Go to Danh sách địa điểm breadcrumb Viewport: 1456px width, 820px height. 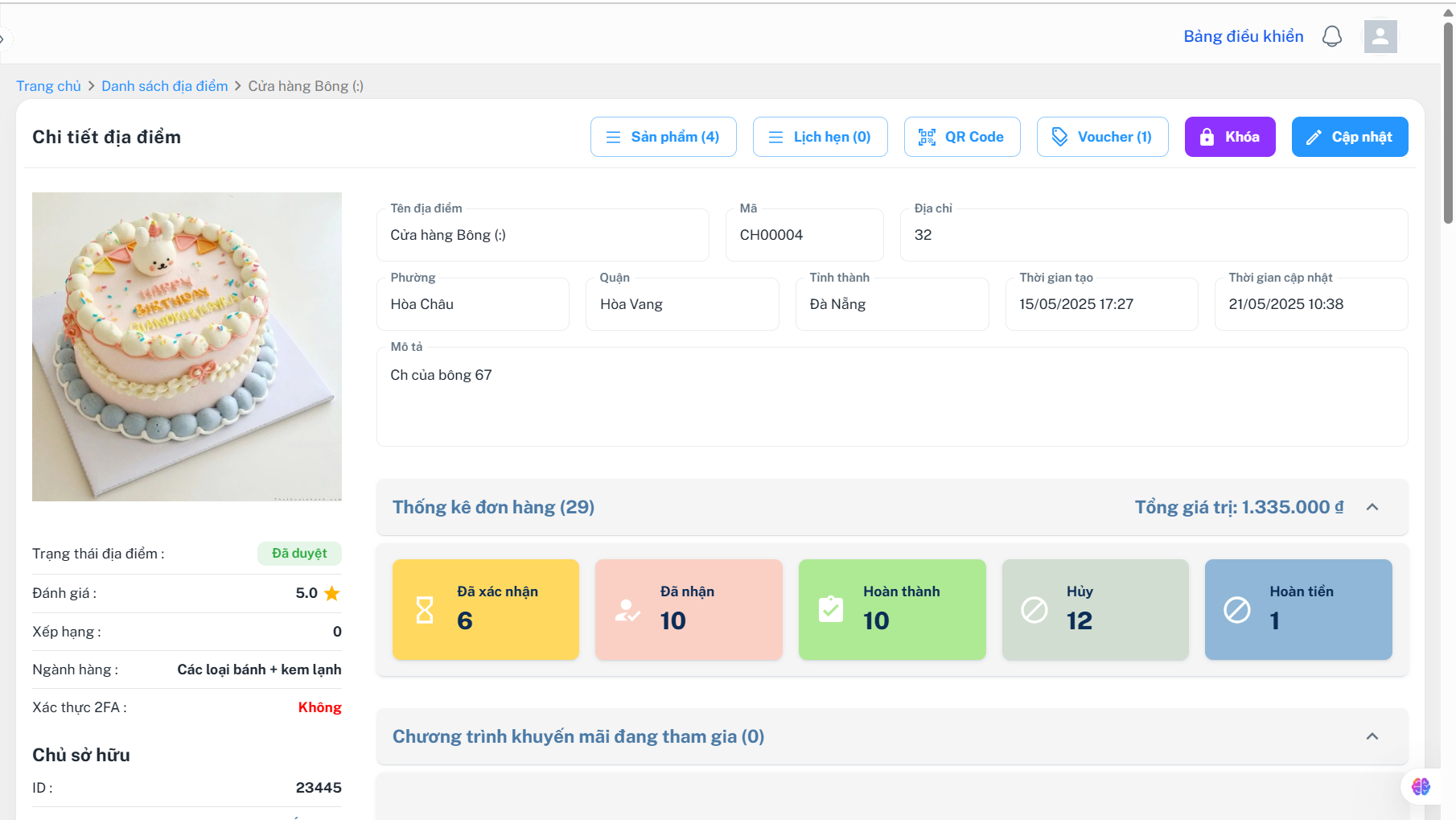(x=165, y=86)
